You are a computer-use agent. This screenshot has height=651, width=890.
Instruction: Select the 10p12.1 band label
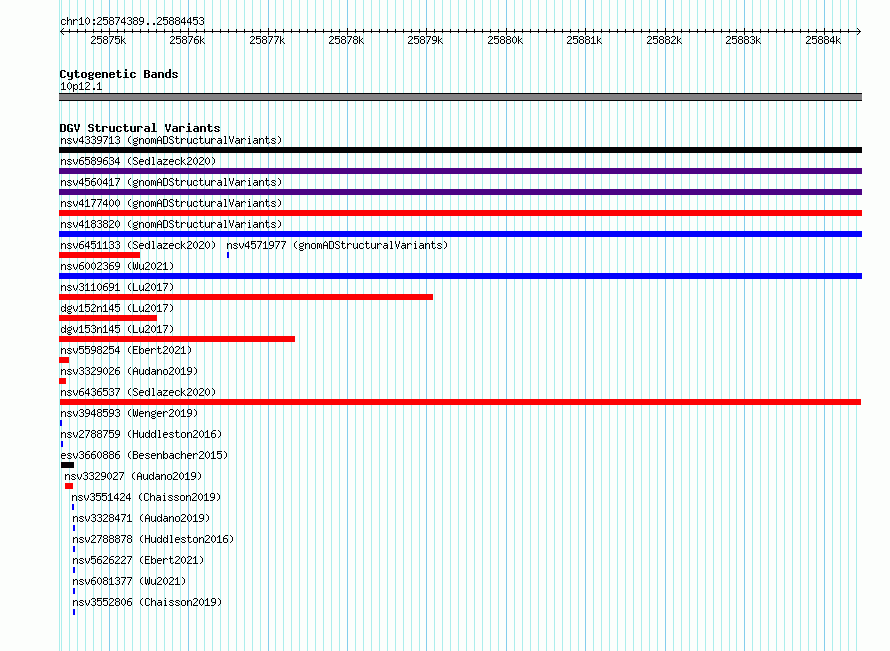tap(81, 86)
